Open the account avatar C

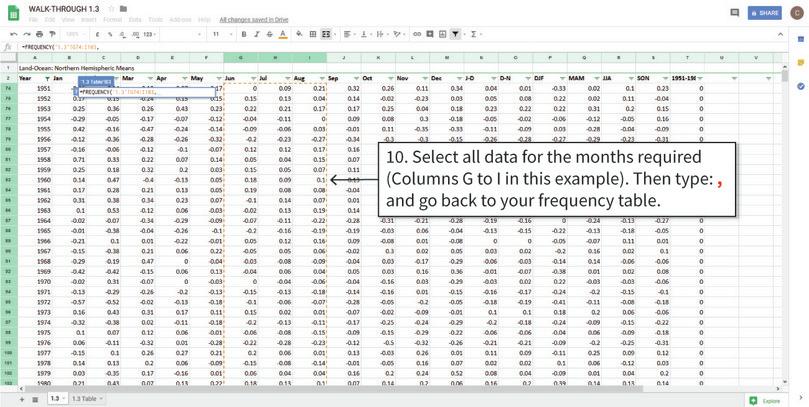(796, 13)
